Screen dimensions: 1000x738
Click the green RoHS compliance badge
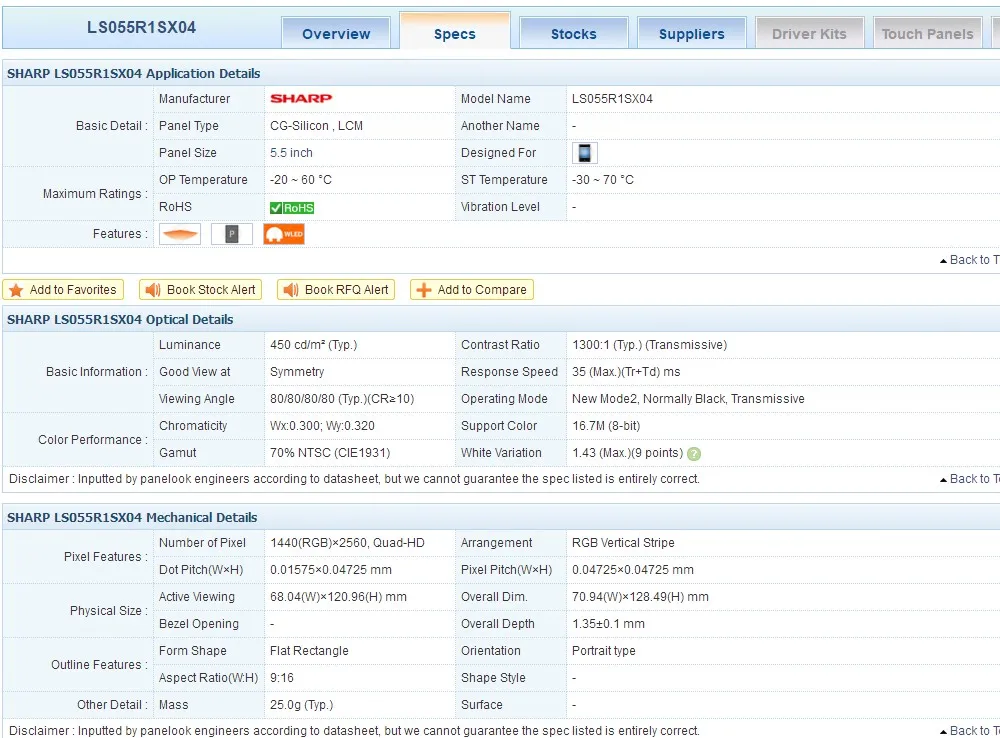click(292, 208)
